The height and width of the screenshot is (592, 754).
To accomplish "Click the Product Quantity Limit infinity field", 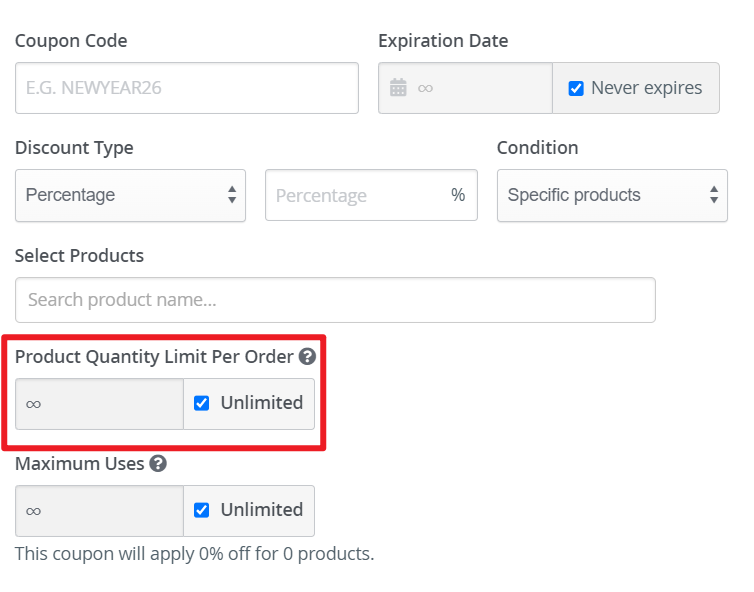I will point(100,403).
